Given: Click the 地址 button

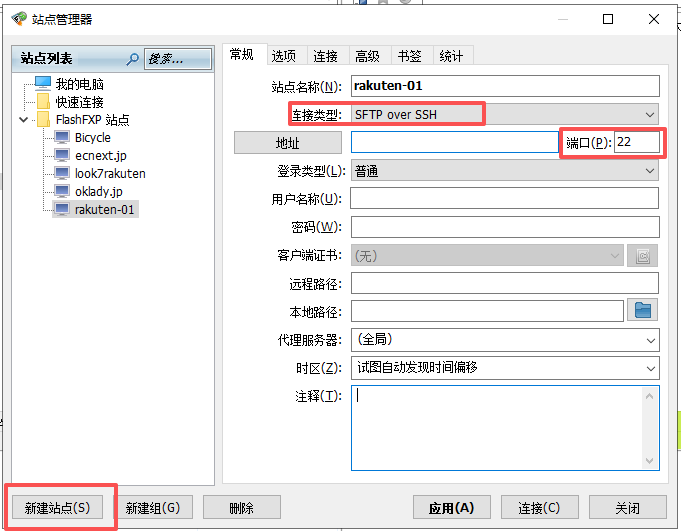Looking at the screenshot, I should [288, 143].
